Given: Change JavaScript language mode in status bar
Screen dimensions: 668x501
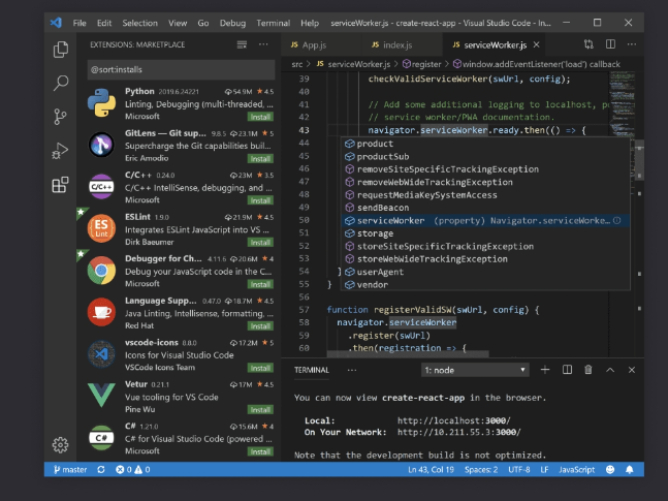Looking at the screenshot, I should click(x=576, y=469).
